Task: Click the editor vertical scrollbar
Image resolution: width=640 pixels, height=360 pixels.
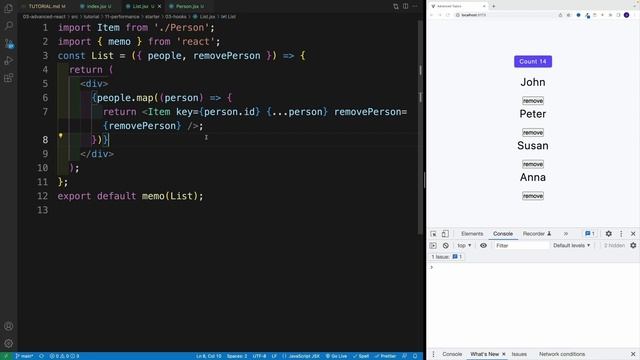Action: pos(420,127)
